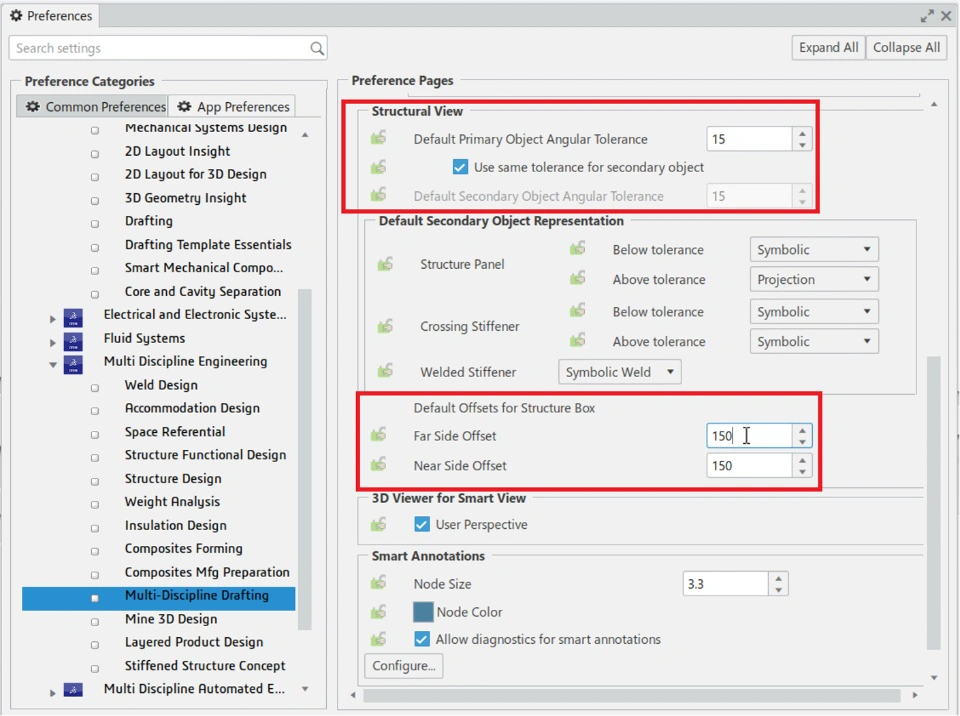
Task: Toggle Use same tolerance for secondary object
Action: tap(460, 167)
